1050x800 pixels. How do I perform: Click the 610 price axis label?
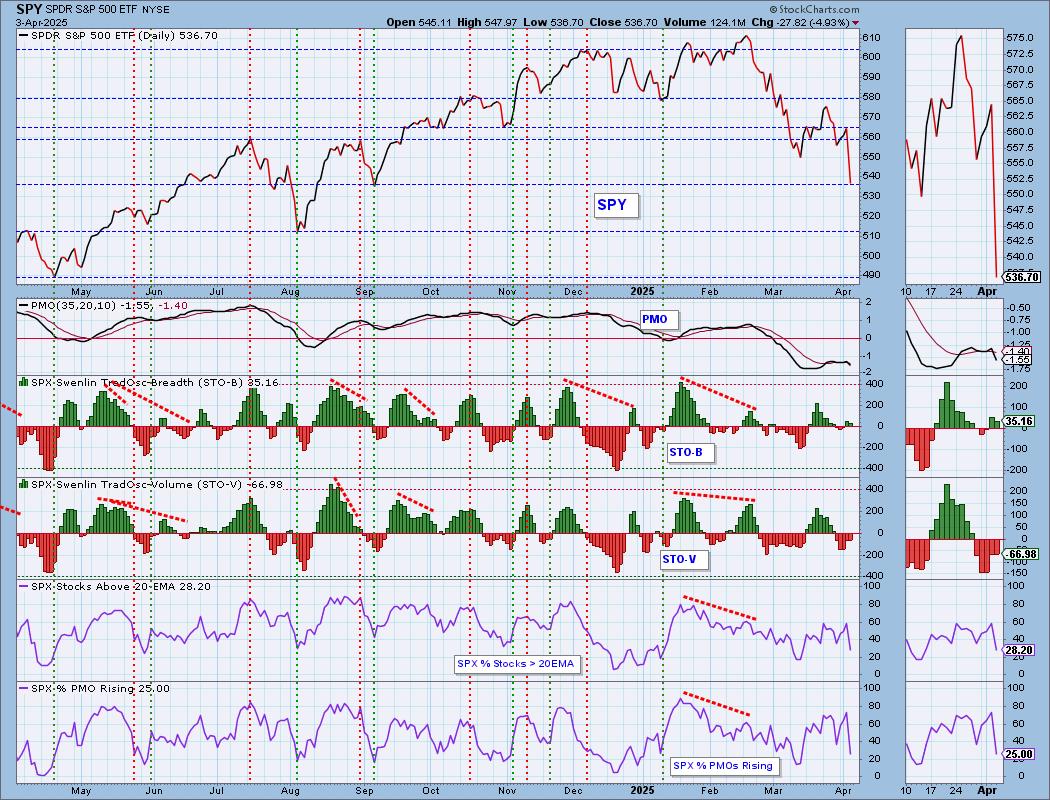(869, 38)
